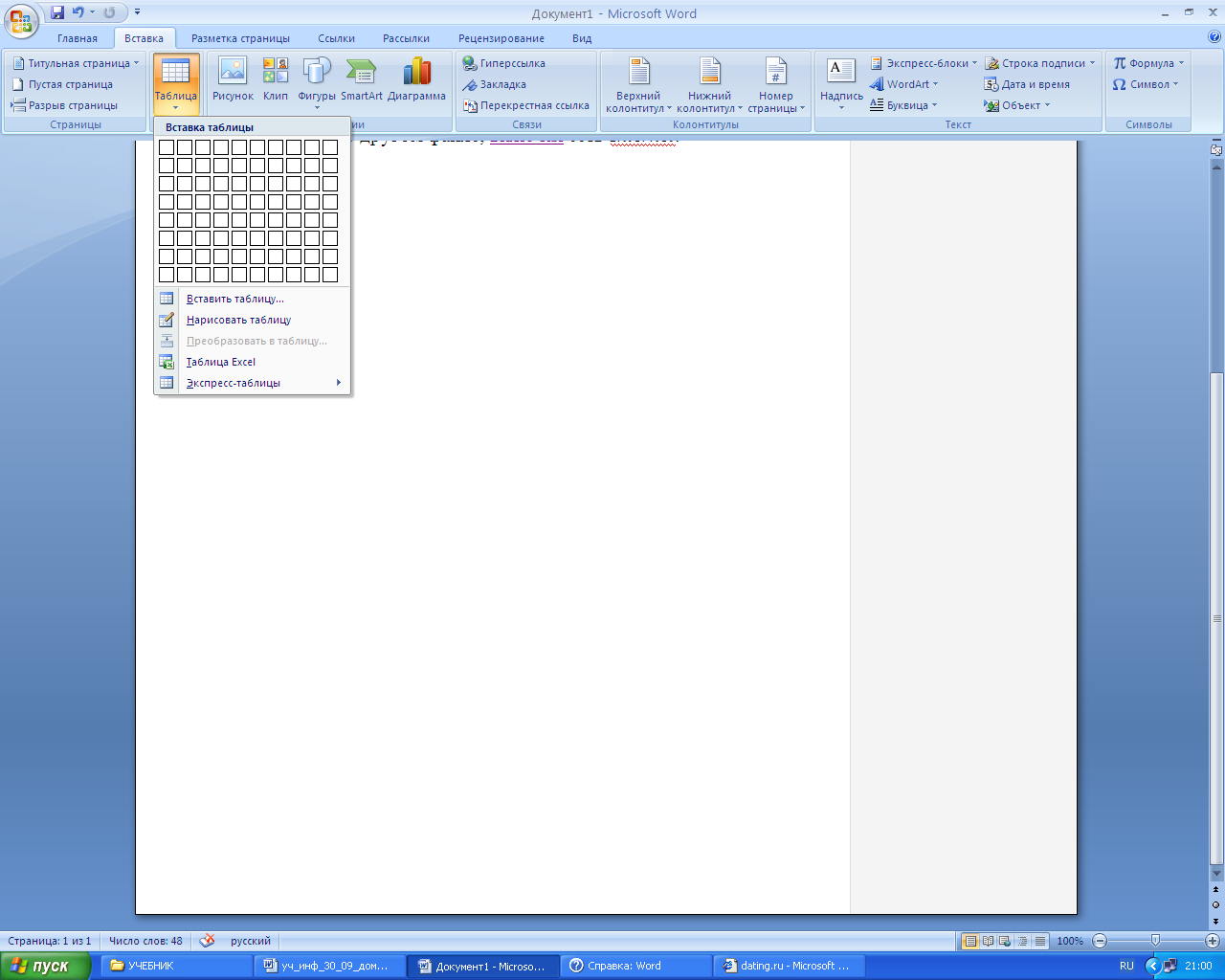Open Windows пуск Start button

point(45,966)
